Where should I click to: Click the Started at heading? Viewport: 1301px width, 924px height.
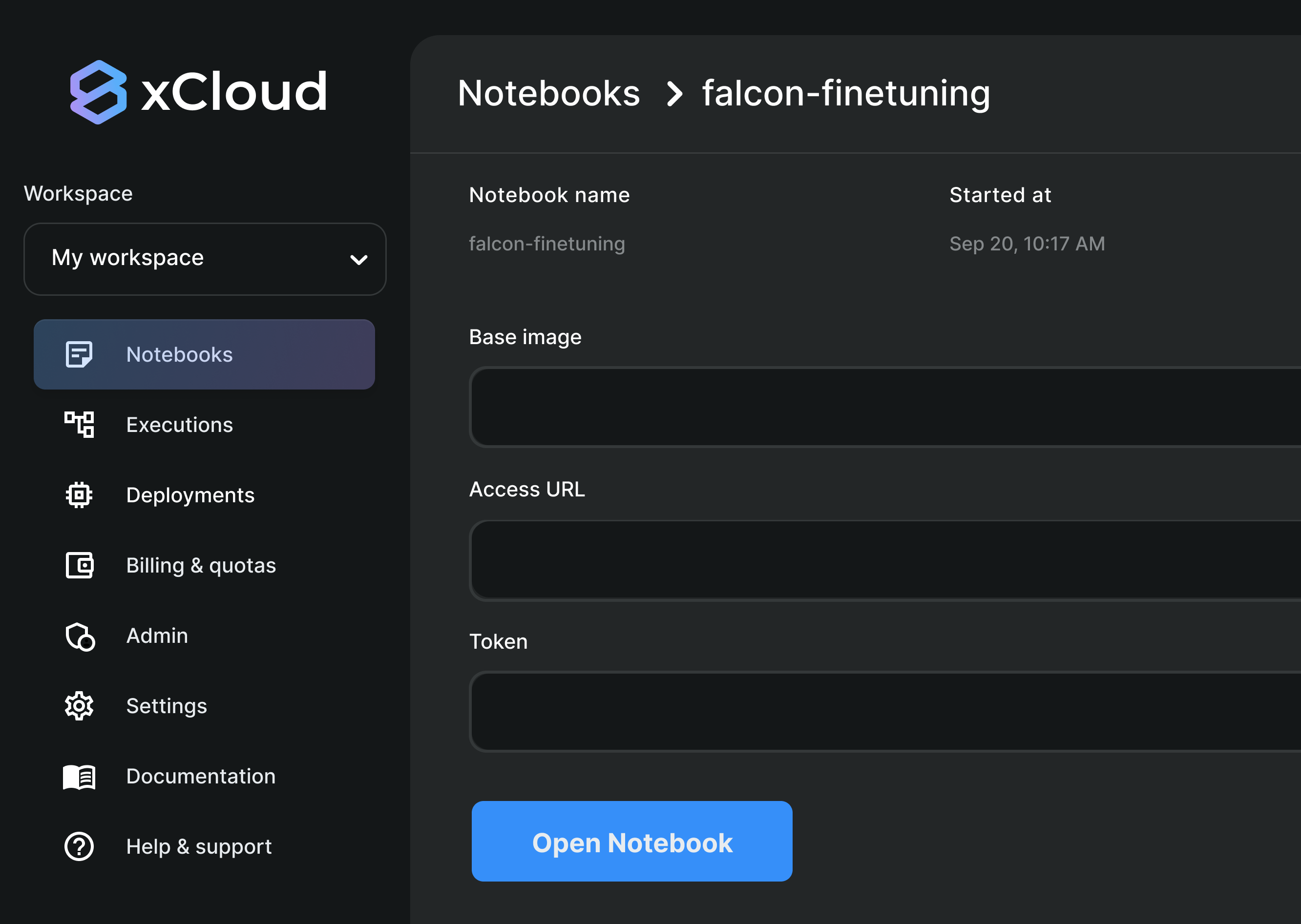[x=1000, y=195]
